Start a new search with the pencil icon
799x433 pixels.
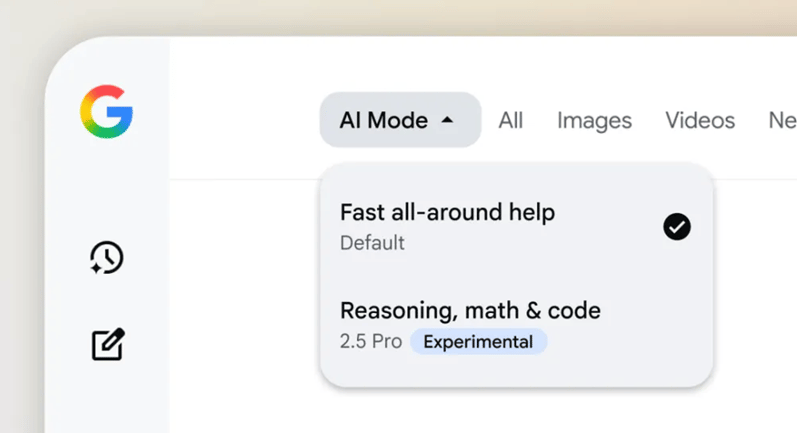108,344
